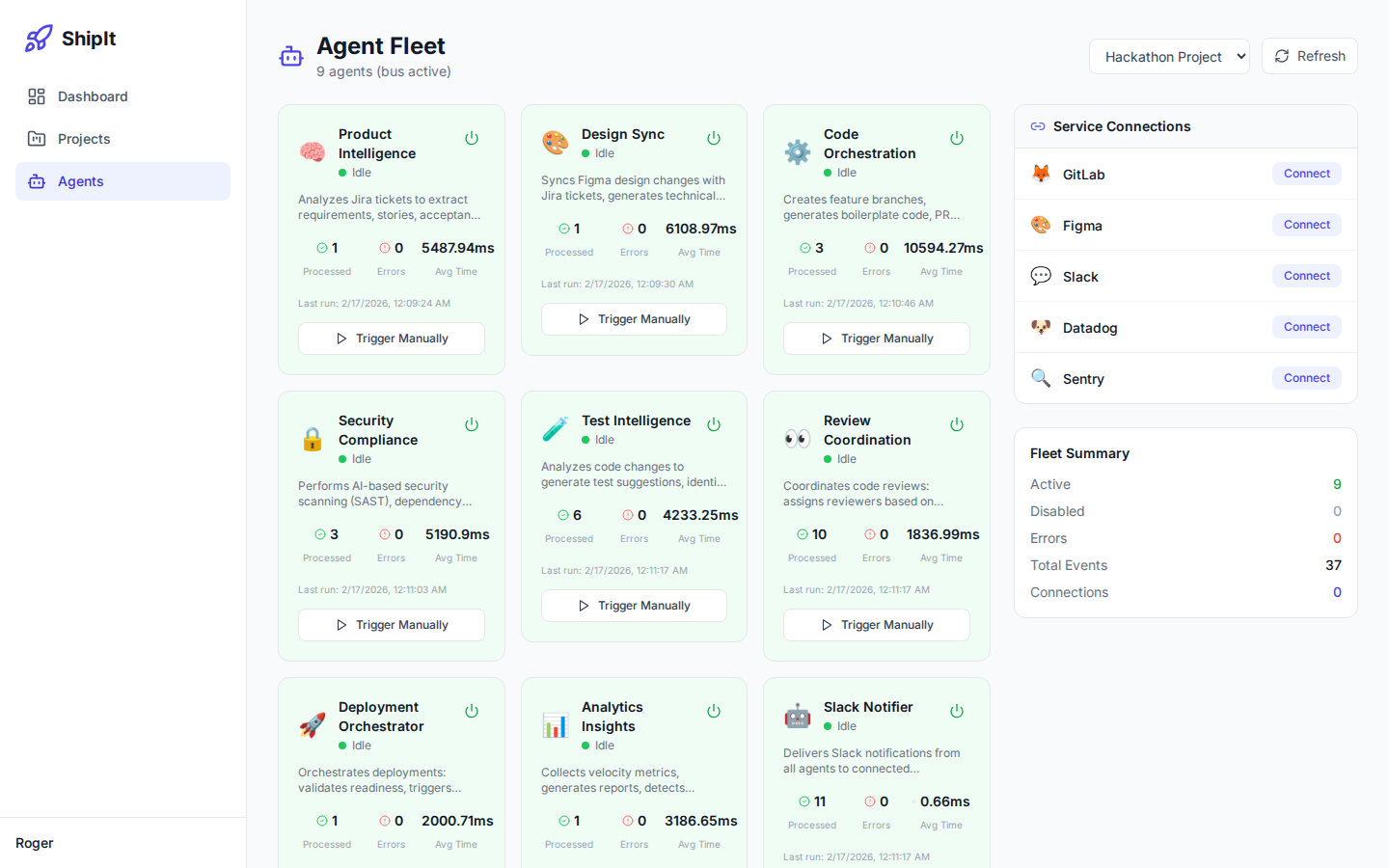Click Design Sync errors alert icon
Screen dimensions: 1389x868
coord(628,229)
